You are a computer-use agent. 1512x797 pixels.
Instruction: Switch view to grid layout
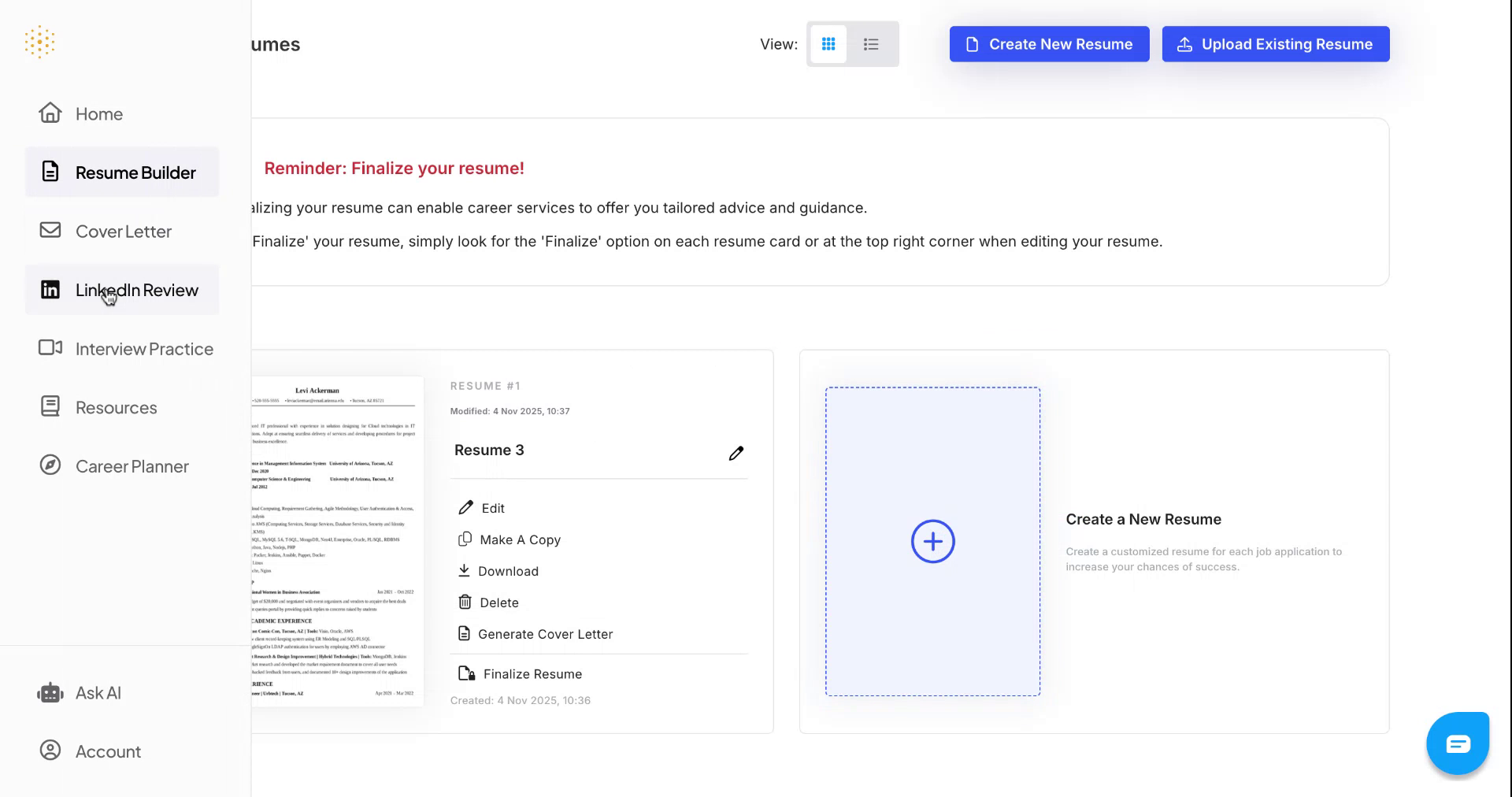[828, 44]
